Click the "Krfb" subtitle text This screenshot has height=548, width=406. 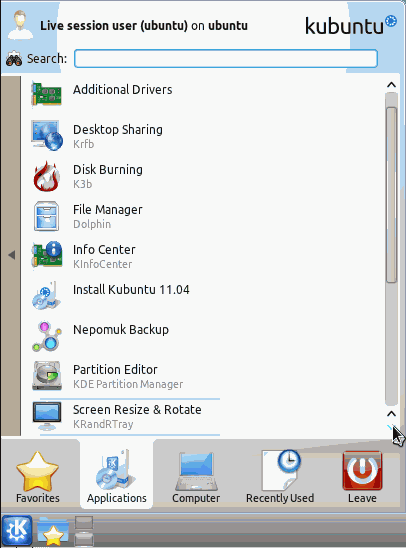pos(84,144)
